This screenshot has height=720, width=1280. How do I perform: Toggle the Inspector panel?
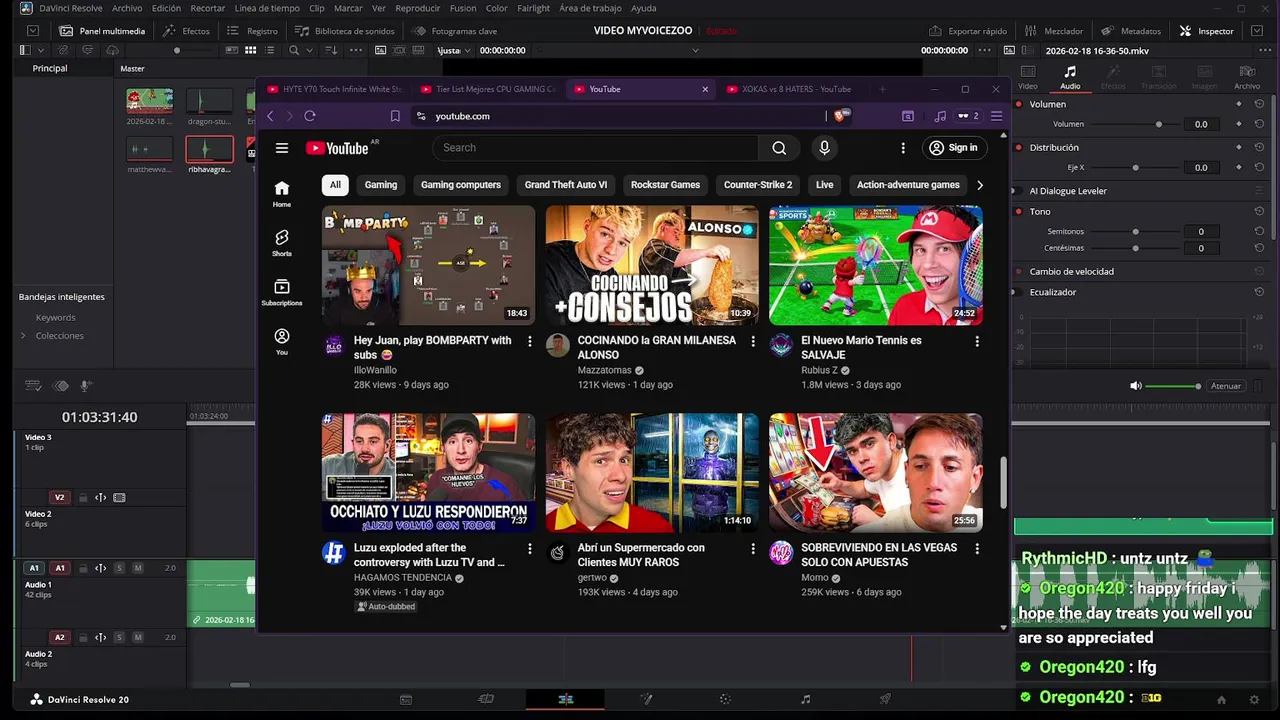click(x=1207, y=31)
